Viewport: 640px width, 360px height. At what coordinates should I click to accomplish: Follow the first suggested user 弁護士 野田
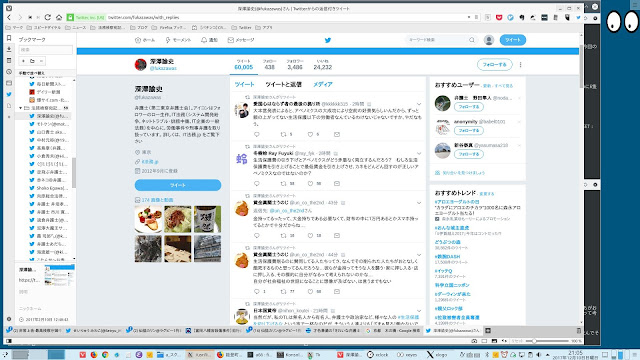[x=469, y=107]
